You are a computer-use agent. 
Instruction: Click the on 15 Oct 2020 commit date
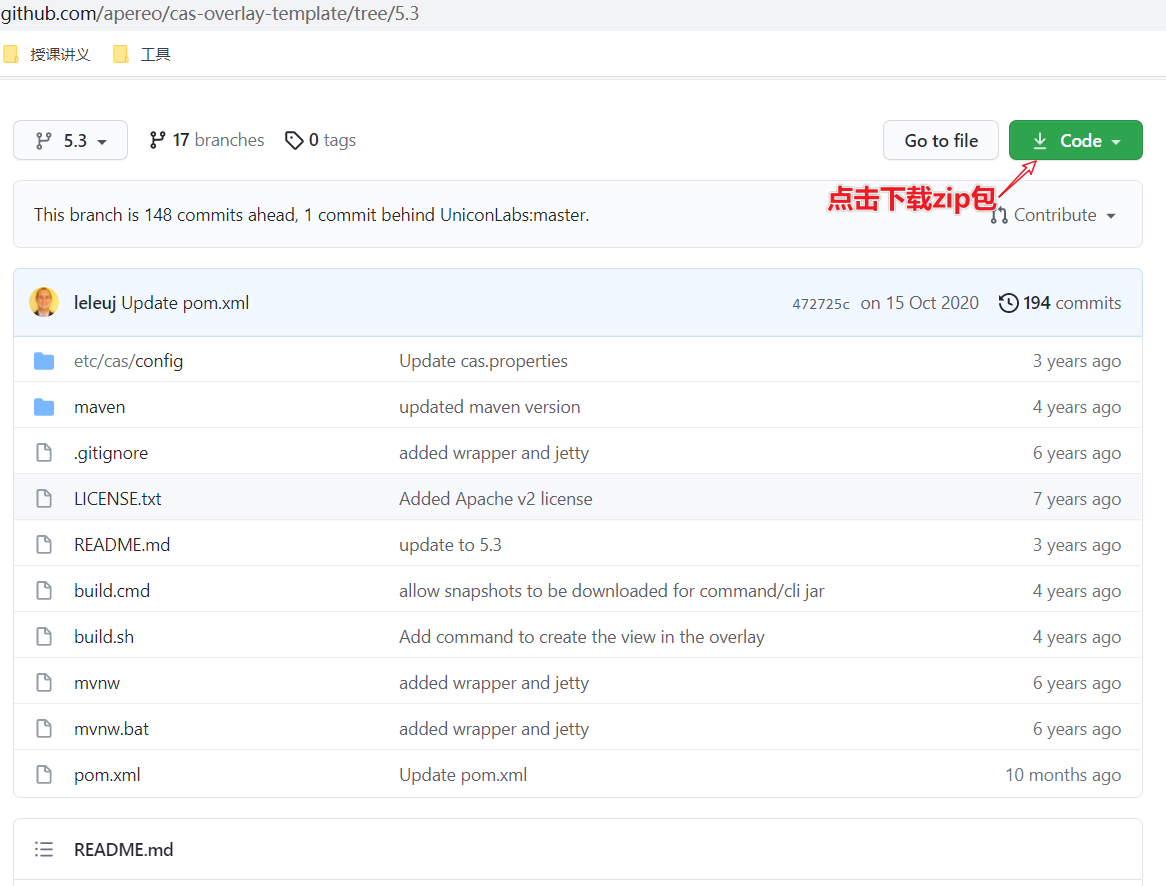click(x=919, y=303)
